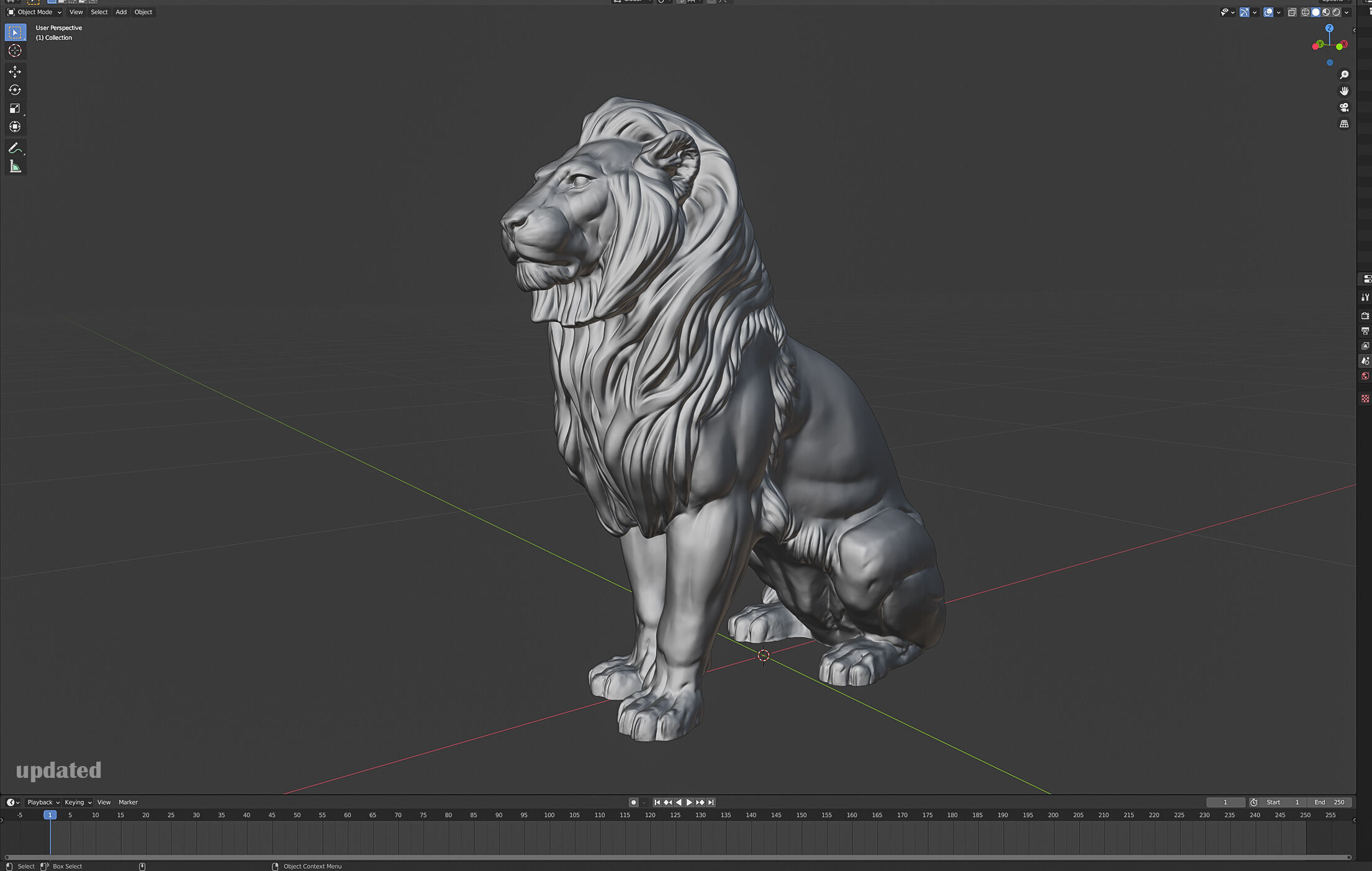Click the End frame value field
This screenshot has height=871, width=1372.
click(1329, 802)
